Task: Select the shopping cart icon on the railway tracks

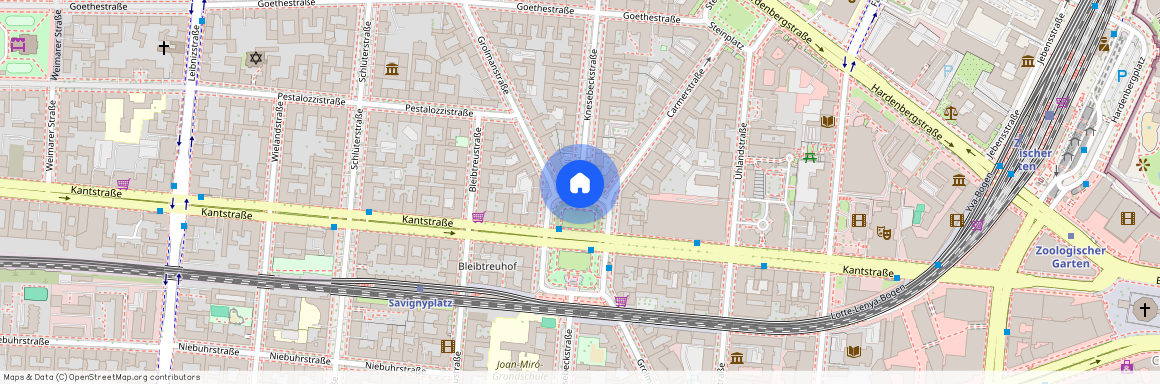Action: pyautogui.click(x=1062, y=103)
